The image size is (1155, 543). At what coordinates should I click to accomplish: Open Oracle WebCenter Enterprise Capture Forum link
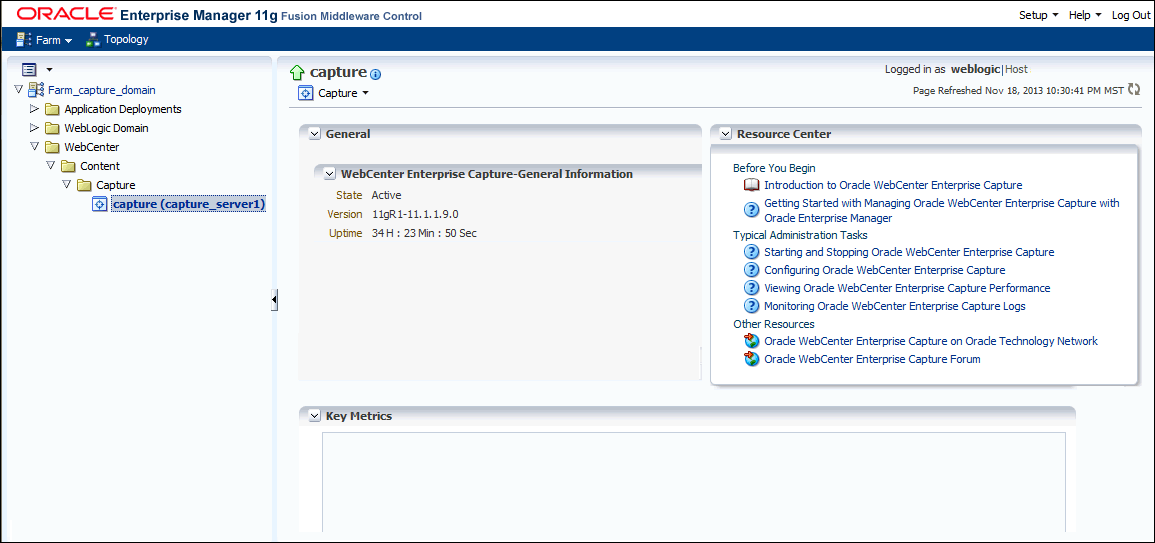point(872,360)
